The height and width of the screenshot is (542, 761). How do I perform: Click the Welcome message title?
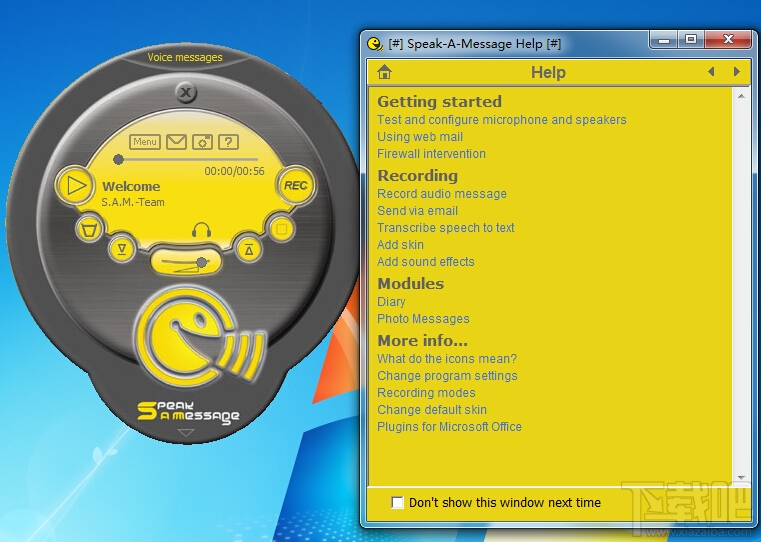tap(131, 186)
